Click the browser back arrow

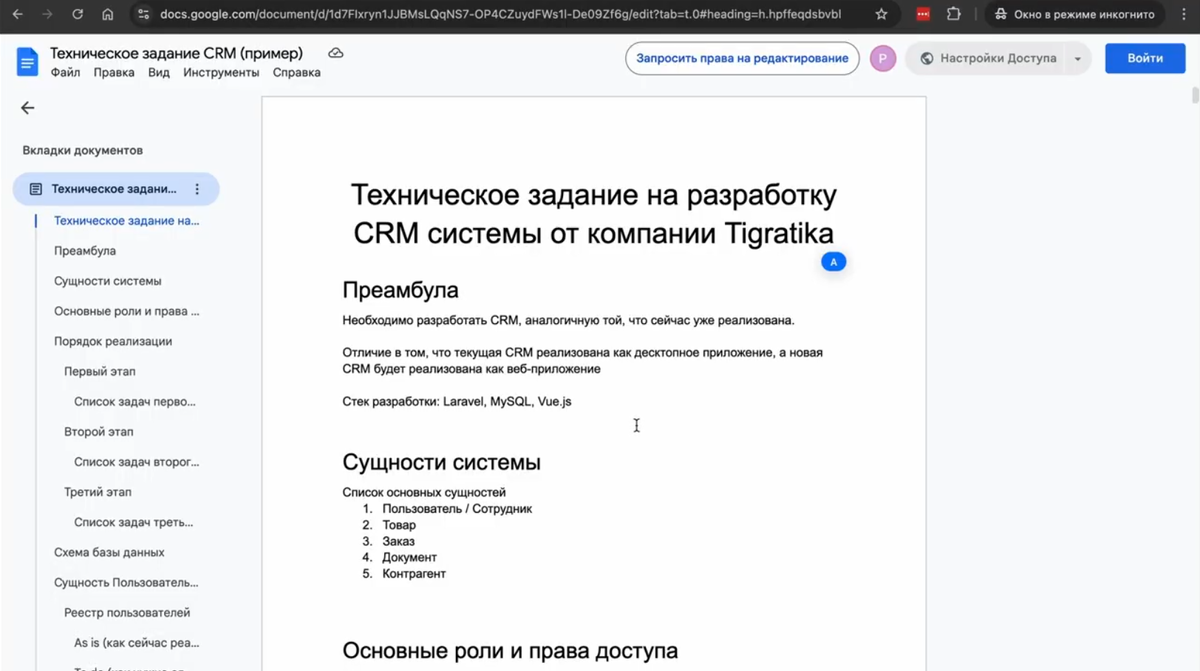[17, 15]
